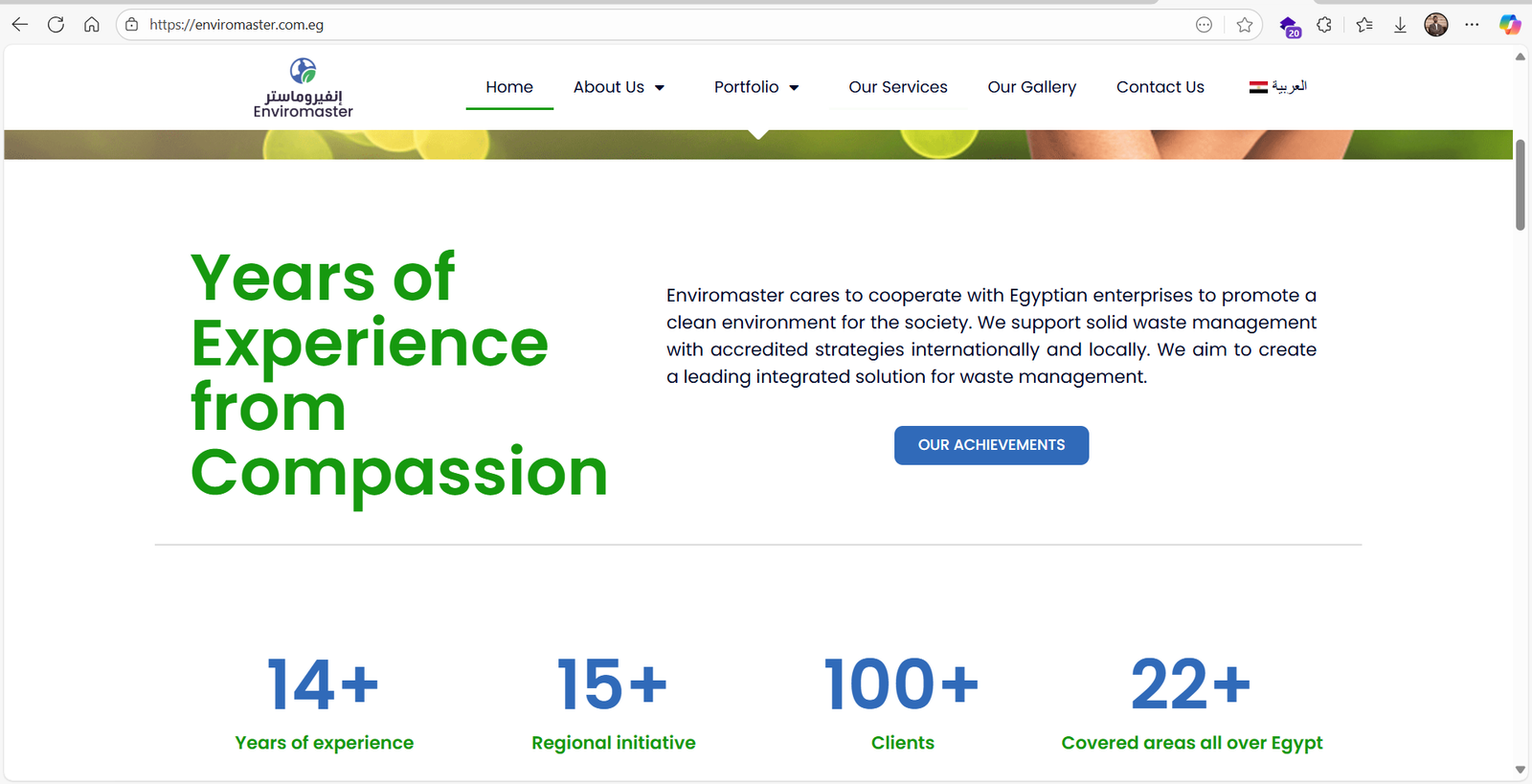Expand the Portfolio dropdown arrow
The image size is (1532, 784).
(x=794, y=88)
